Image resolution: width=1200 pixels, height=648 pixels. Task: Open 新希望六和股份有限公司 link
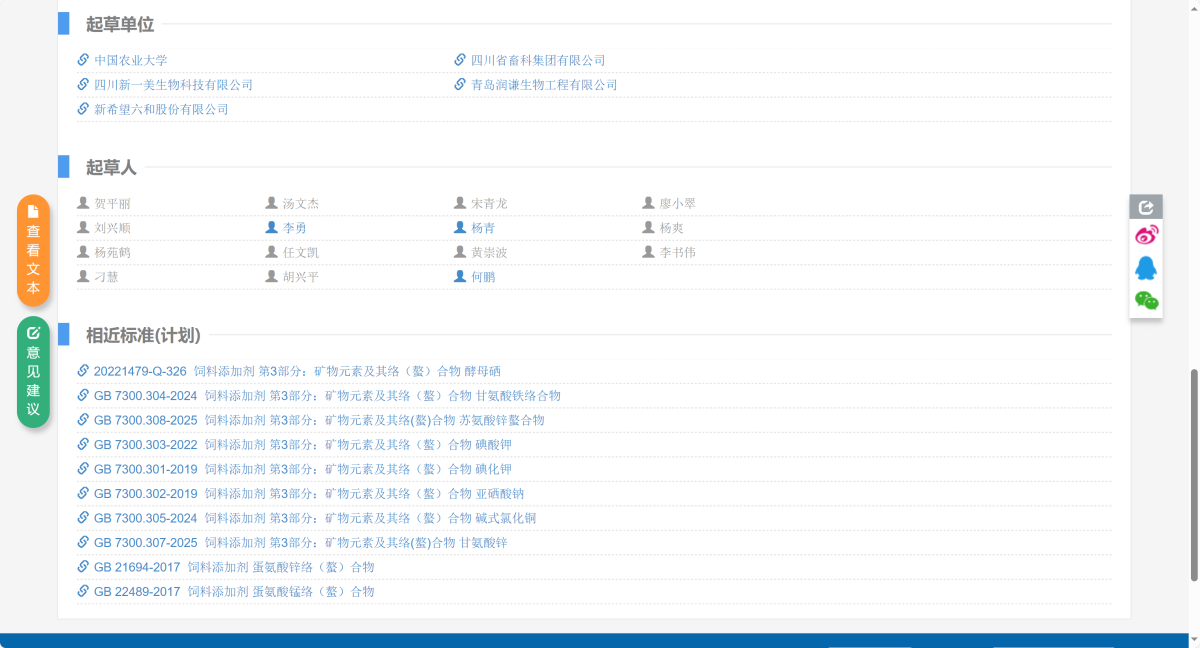click(161, 109)
